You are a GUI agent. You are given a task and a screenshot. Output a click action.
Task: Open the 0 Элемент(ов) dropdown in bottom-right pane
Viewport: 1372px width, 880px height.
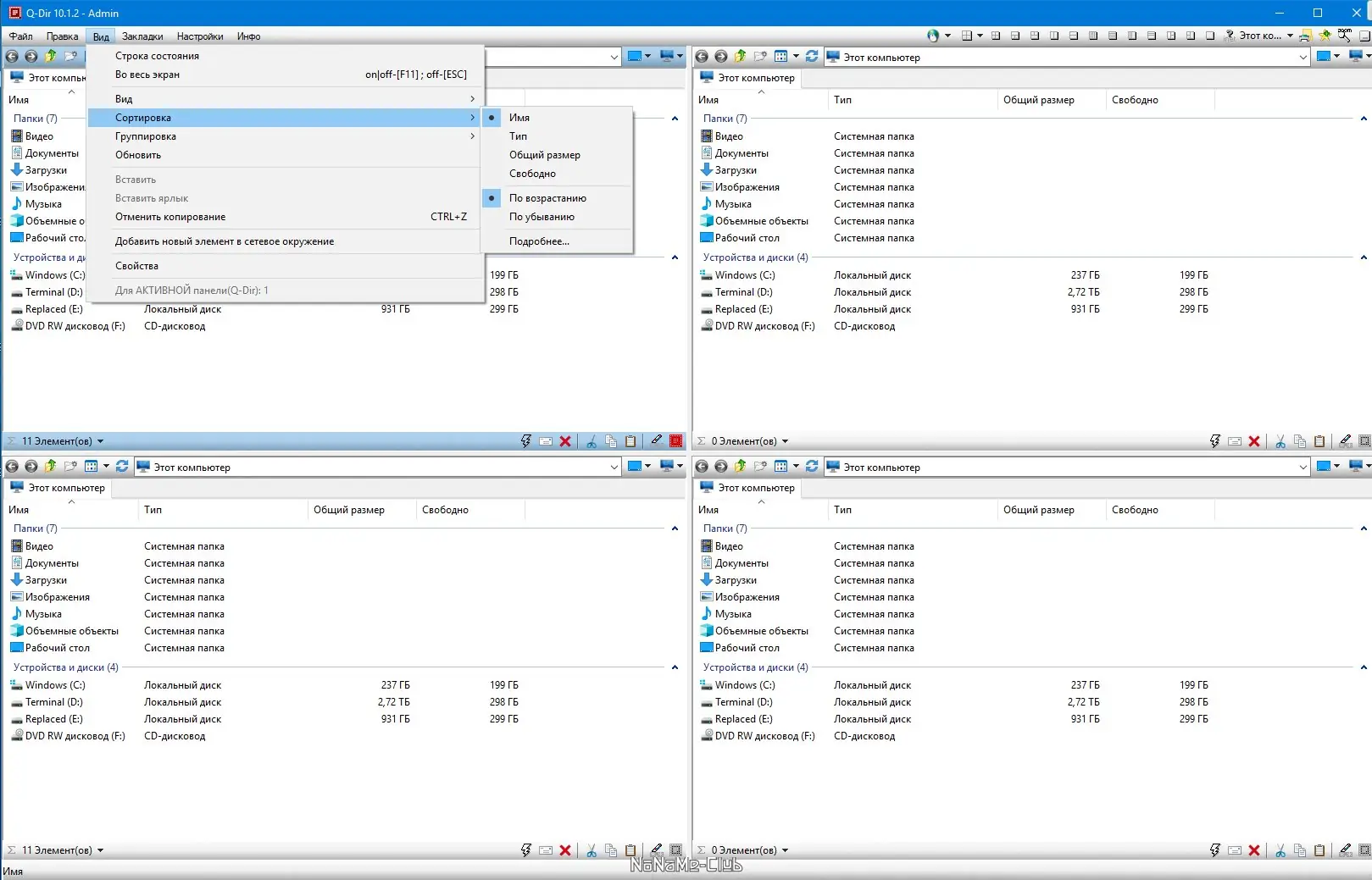785,850
